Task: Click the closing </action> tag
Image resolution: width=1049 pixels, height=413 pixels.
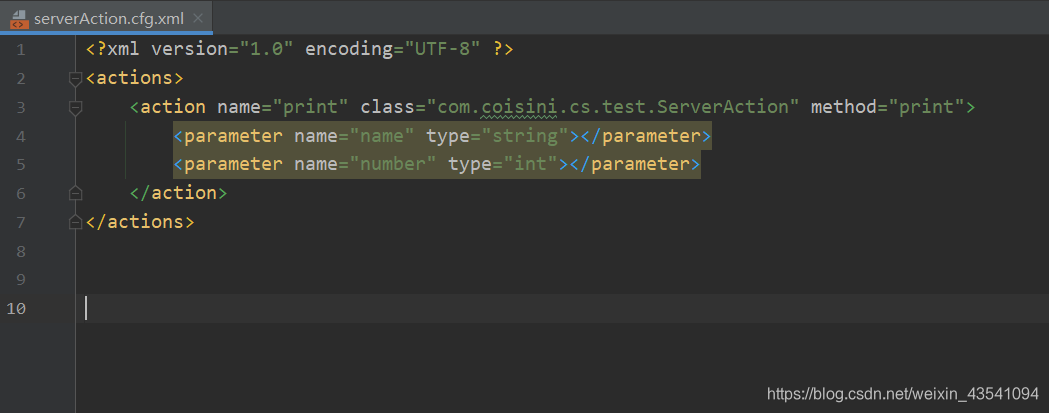Action: [x=179, y=193]
